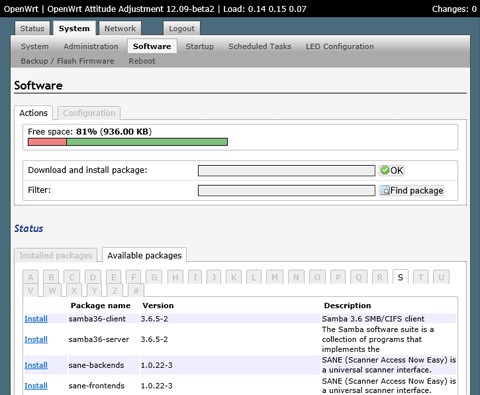Show packages under the # tab
This screenshot has height=395, width=480.
tap(136, 290)
